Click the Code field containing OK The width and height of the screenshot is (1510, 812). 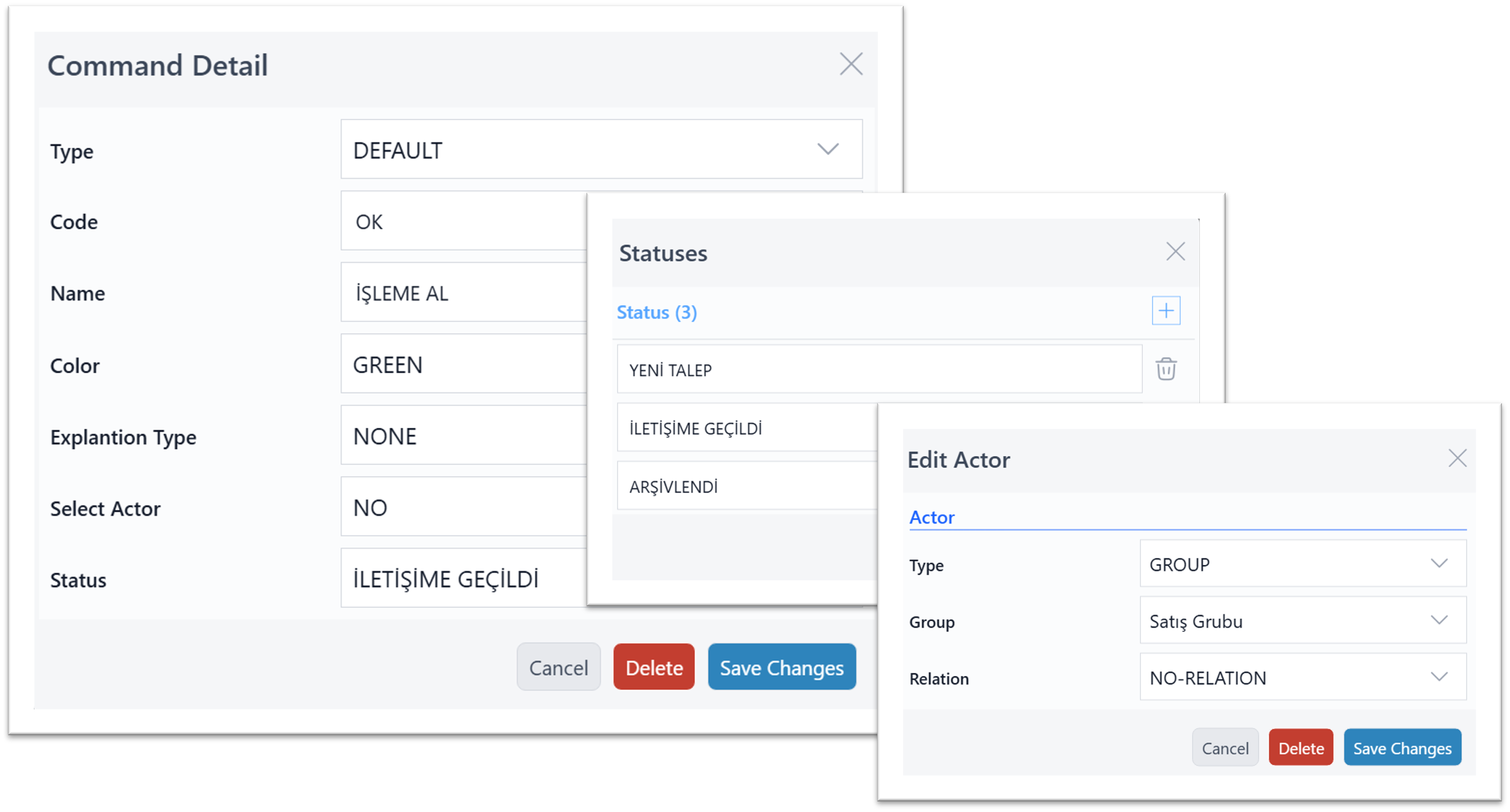click(x=463, y=222)
